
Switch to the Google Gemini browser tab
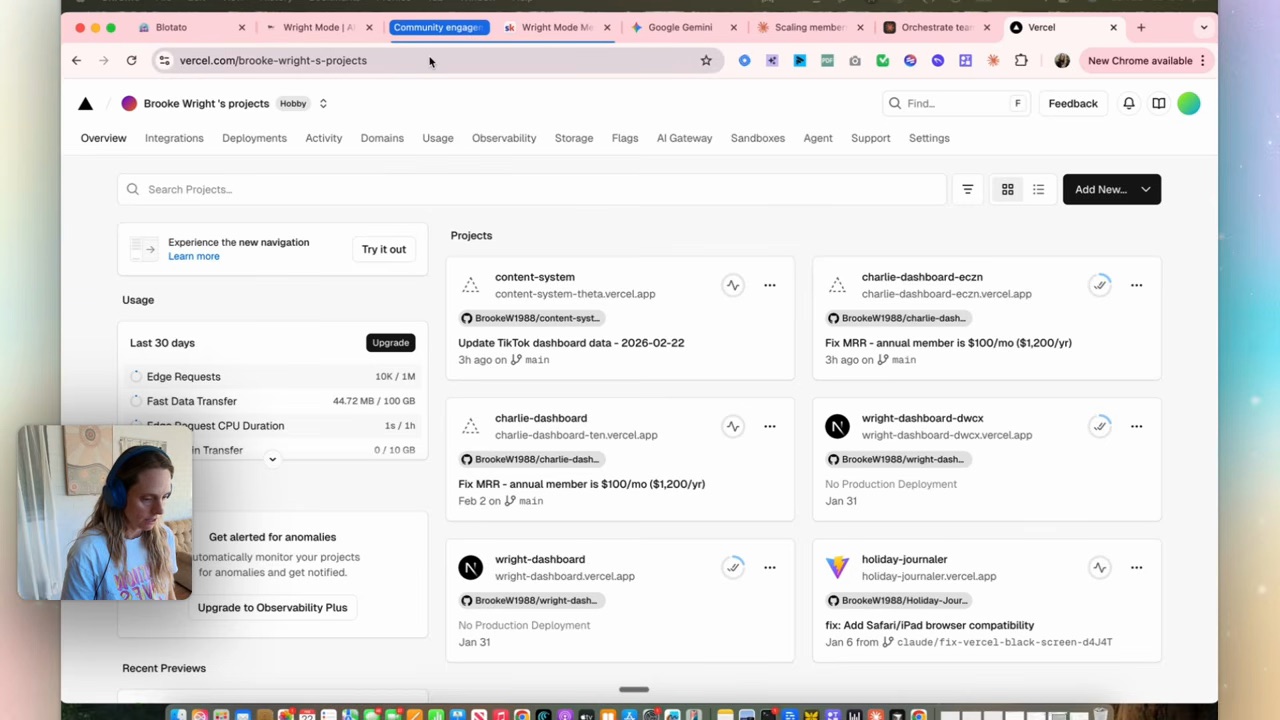pos(681,27)
